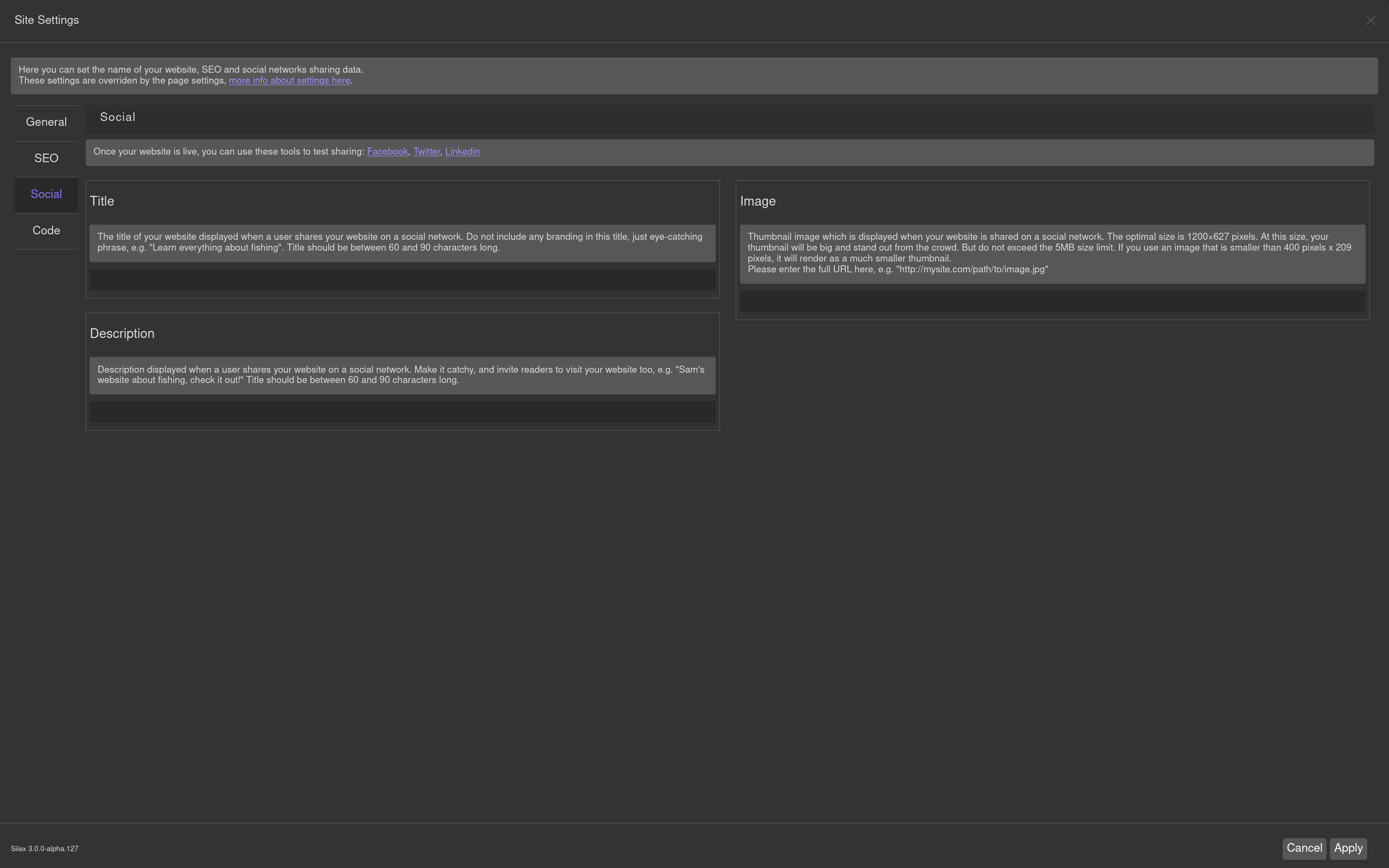The image size is (1389, 868).
Task: Click the Social section header
Action: click(117, 118)
